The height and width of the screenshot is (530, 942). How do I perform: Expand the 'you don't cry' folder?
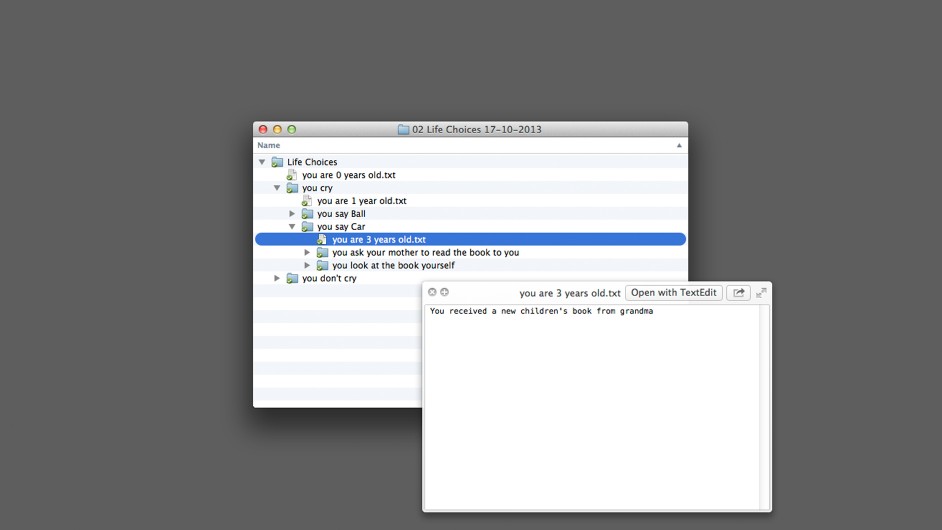tap(277, 279)
